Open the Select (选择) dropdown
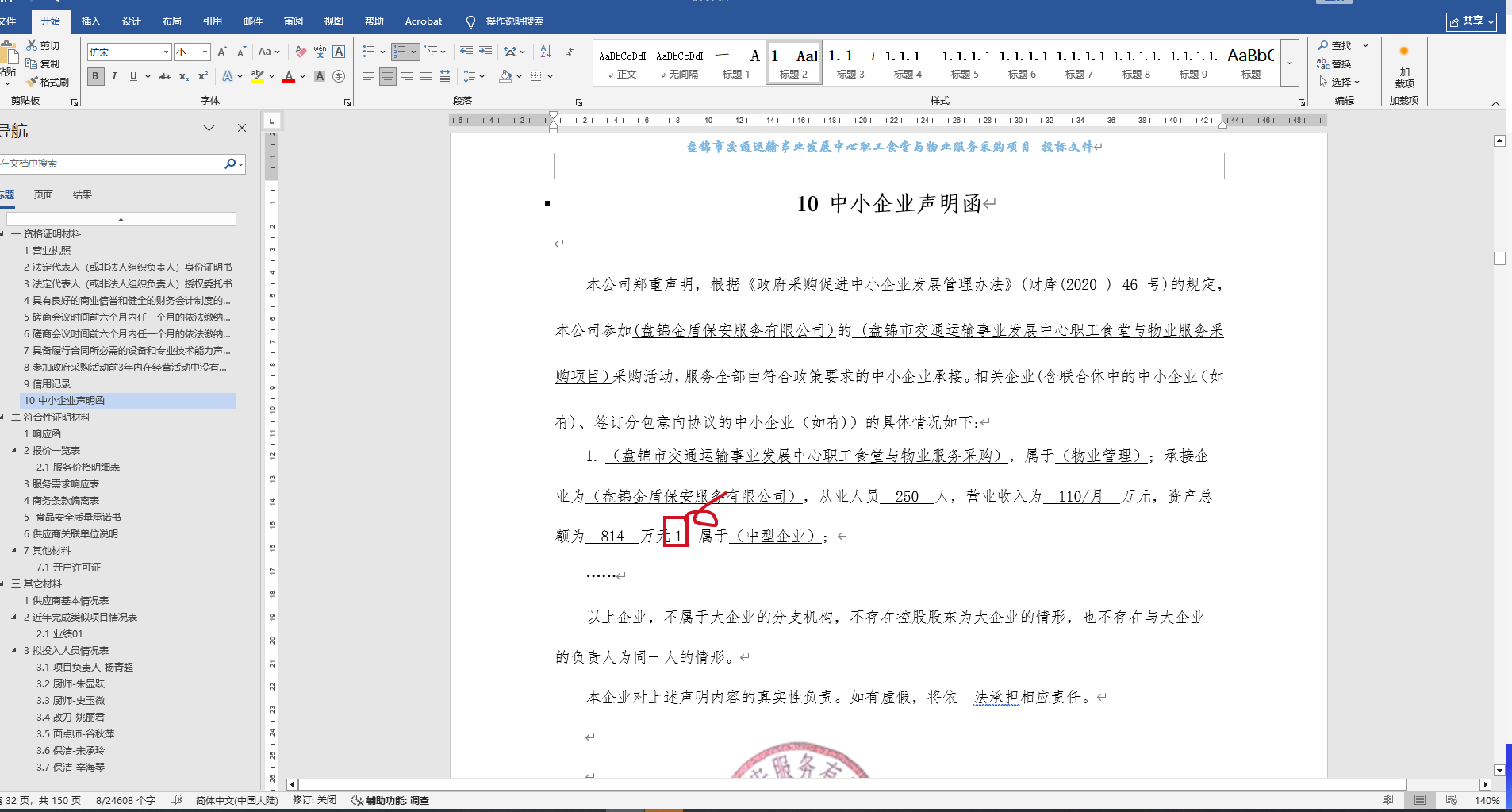The height and width of the screenshot is (812, 1512). 1340,82
